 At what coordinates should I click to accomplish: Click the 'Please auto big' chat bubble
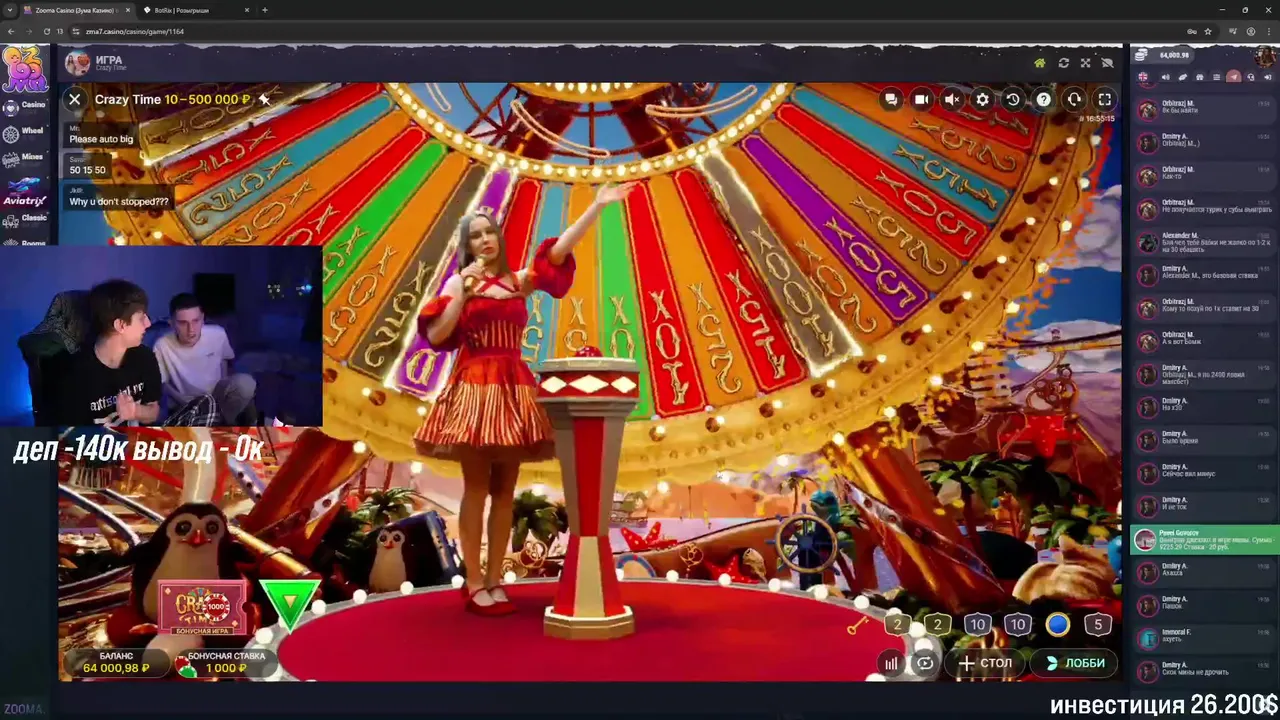click(x=101, y=135)
